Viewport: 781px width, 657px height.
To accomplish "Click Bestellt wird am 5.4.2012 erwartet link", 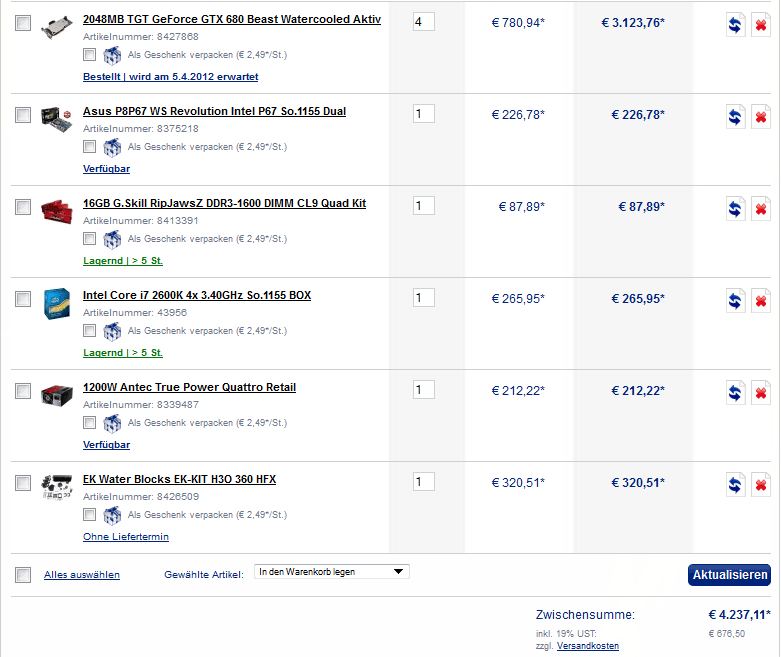I will [170, 77].
